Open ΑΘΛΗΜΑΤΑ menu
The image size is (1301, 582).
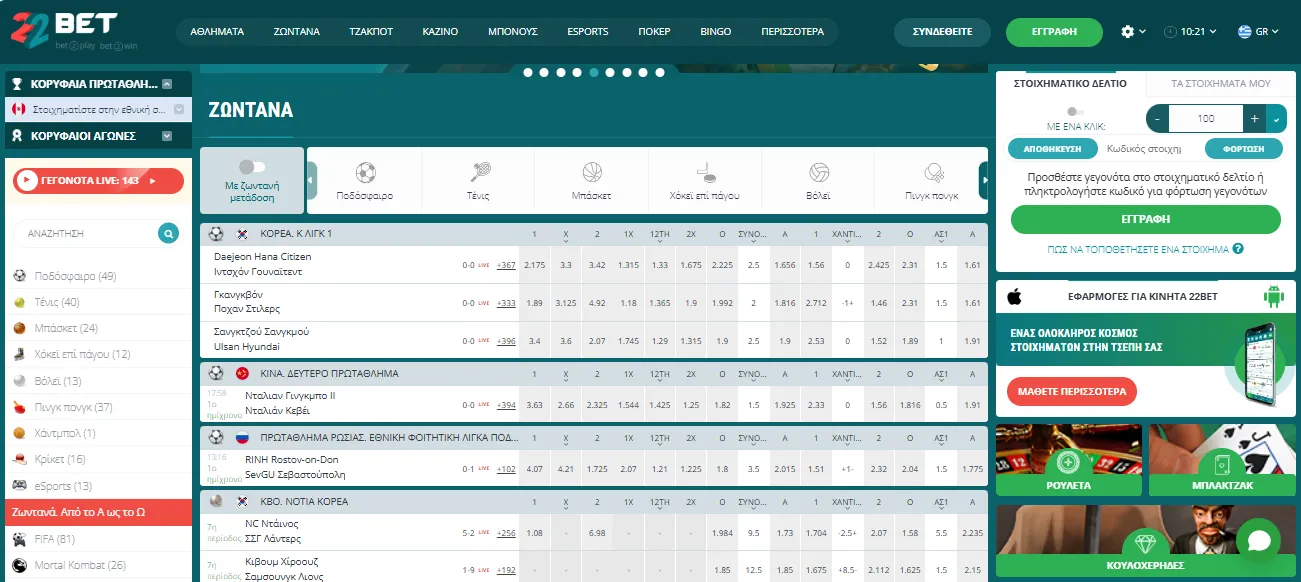pyautogui.click(x=215, y=32)
